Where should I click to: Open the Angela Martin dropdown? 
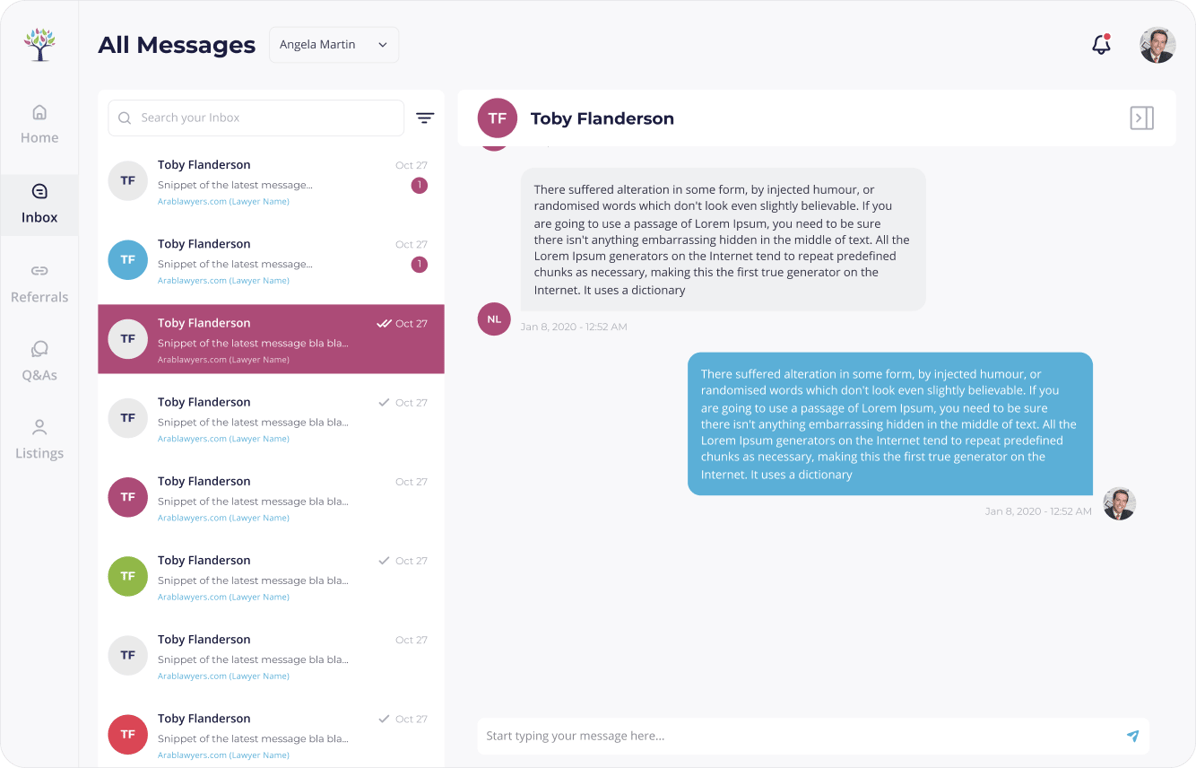click(x=334, y=45)
